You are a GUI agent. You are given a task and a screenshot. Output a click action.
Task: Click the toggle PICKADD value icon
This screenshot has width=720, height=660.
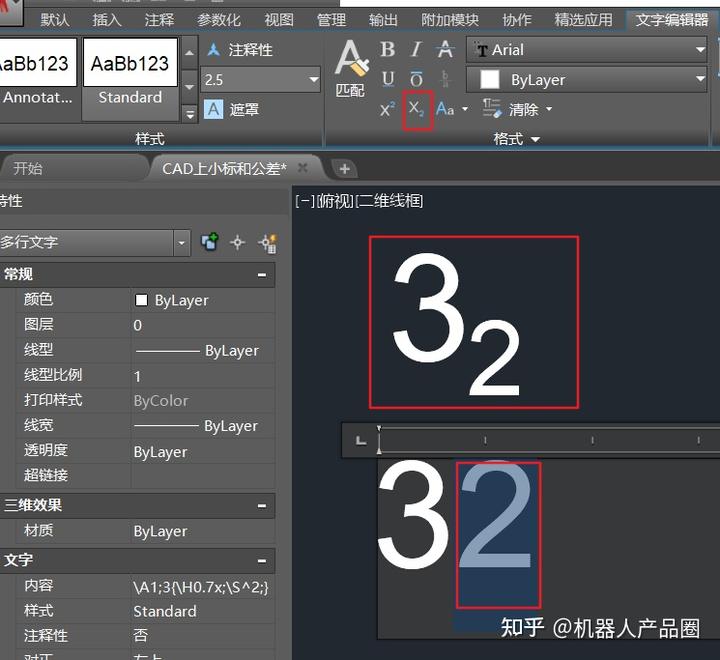pyautogui.click(x=209, y=242)
